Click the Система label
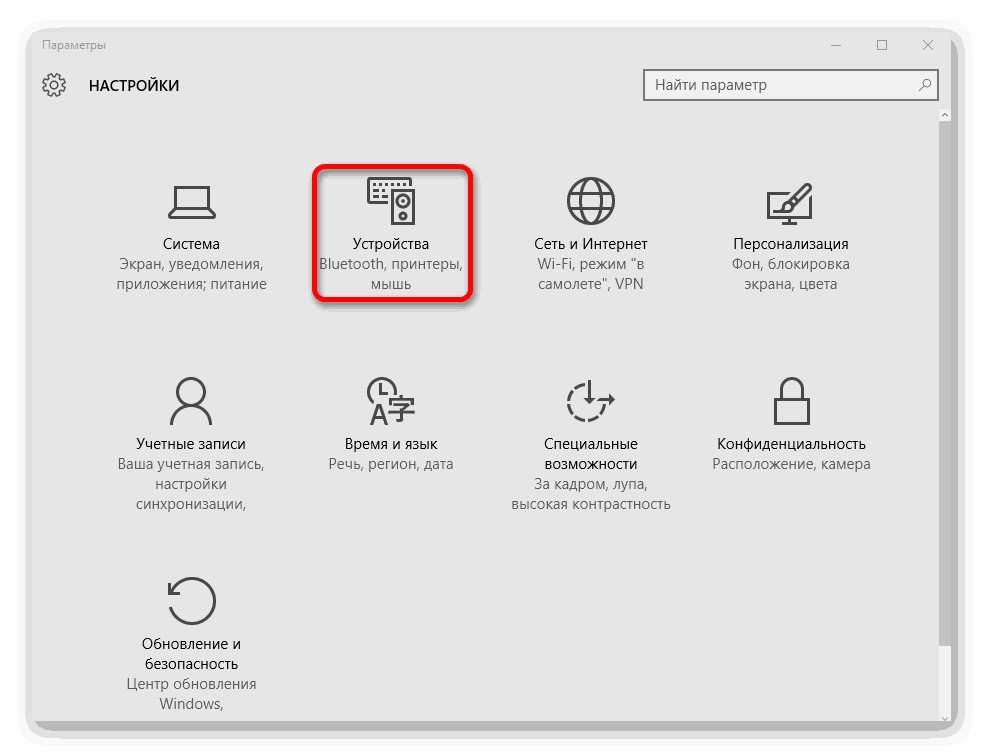983x753 pixels. 191,243
